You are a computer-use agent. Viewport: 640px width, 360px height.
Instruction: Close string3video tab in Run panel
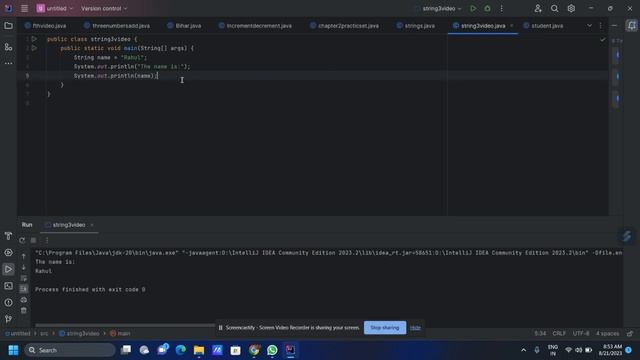92,225
